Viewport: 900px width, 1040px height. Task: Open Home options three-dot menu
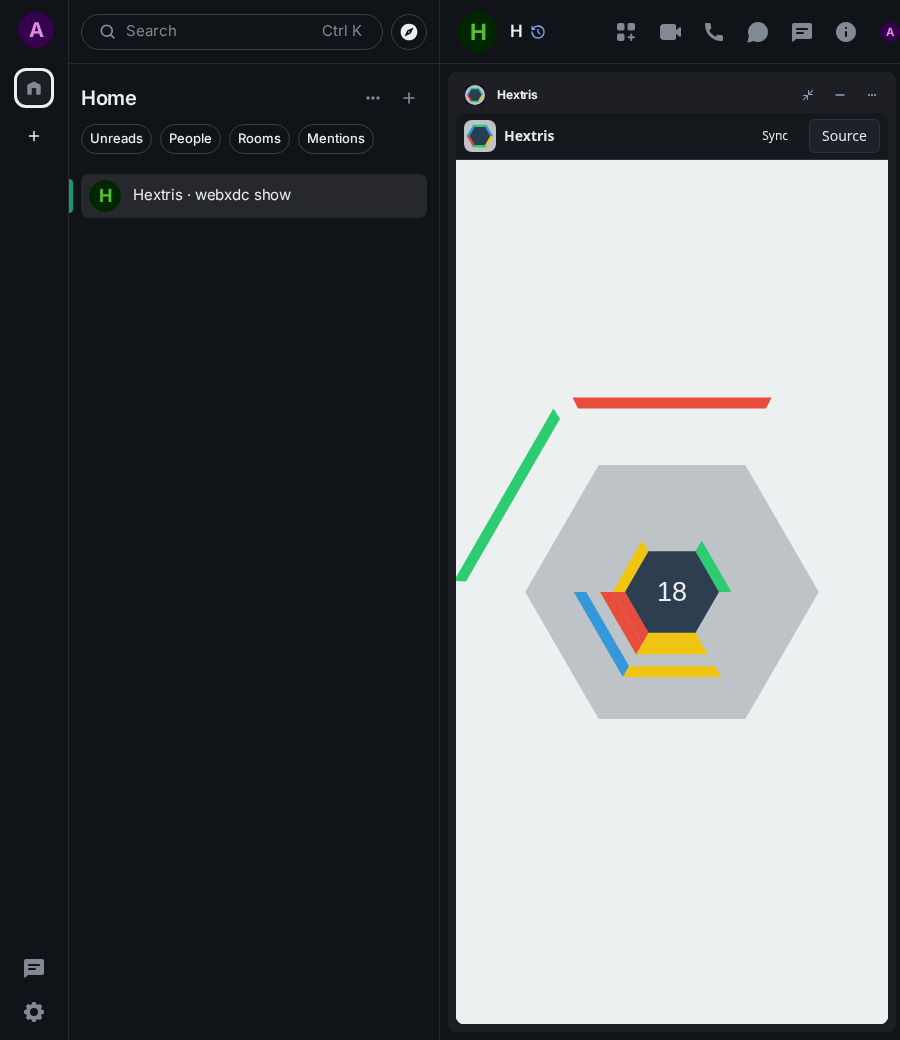pos(373,98)
